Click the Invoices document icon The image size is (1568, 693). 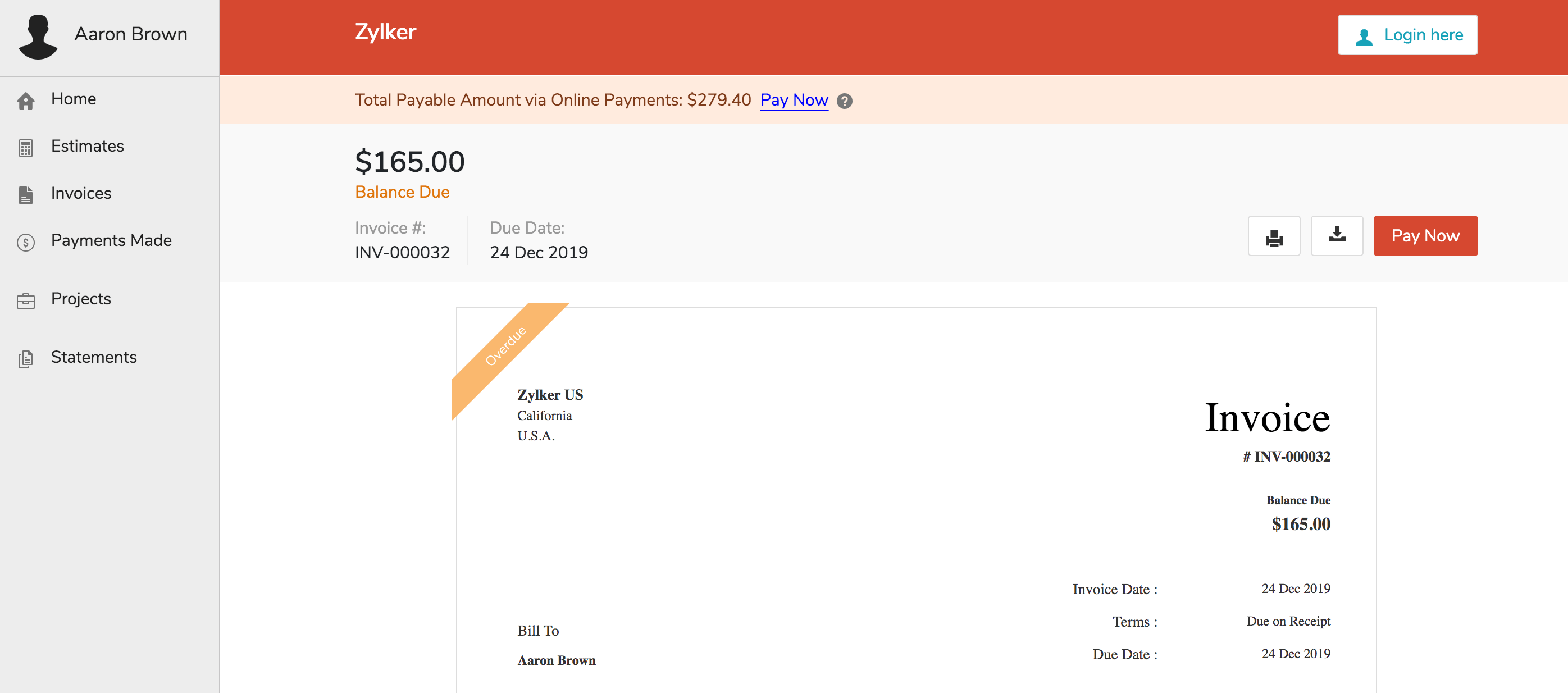pyautogui.click(x=26, y=195)
